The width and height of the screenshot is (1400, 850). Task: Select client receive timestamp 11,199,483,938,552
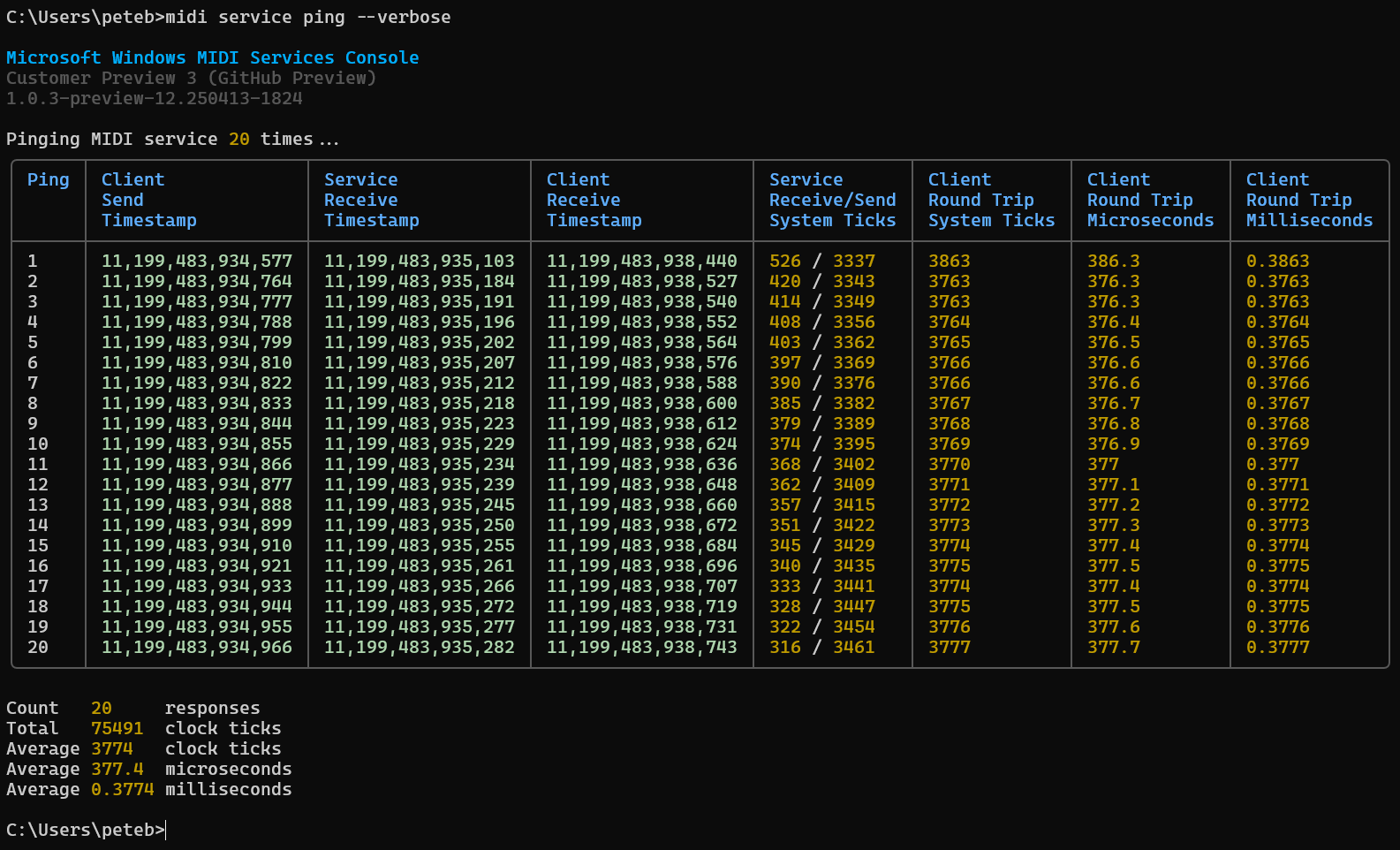[642, 322]
